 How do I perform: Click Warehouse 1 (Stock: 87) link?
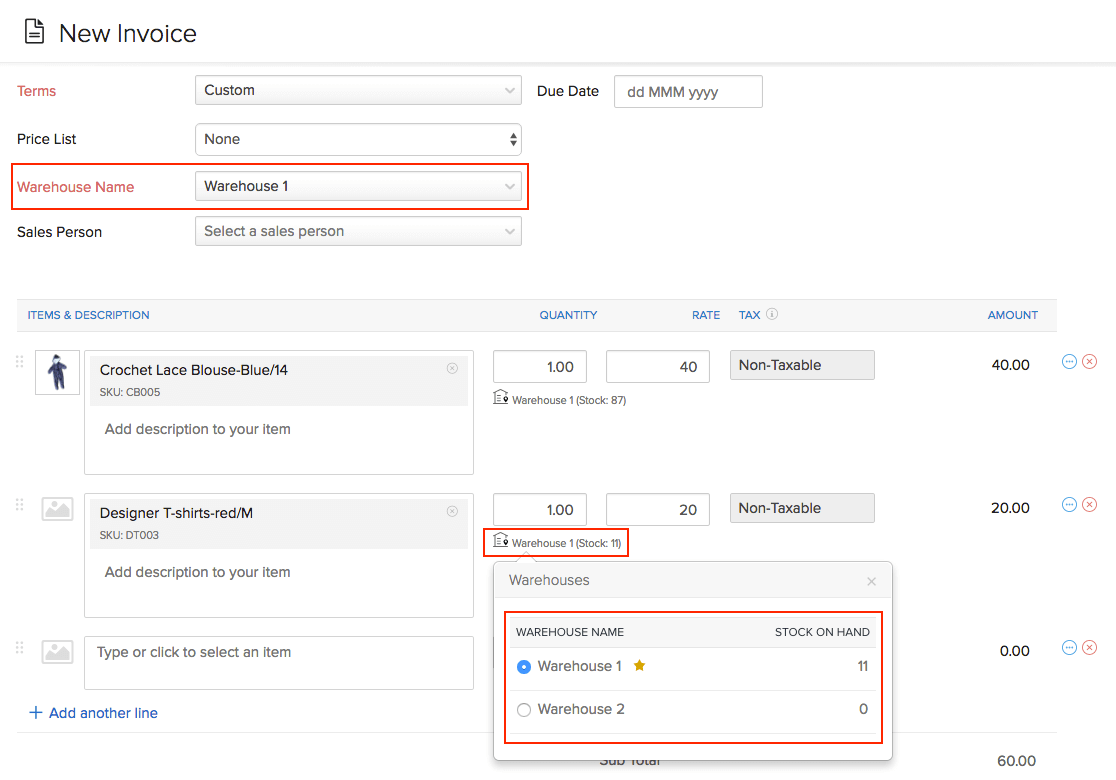pos(569,400)
